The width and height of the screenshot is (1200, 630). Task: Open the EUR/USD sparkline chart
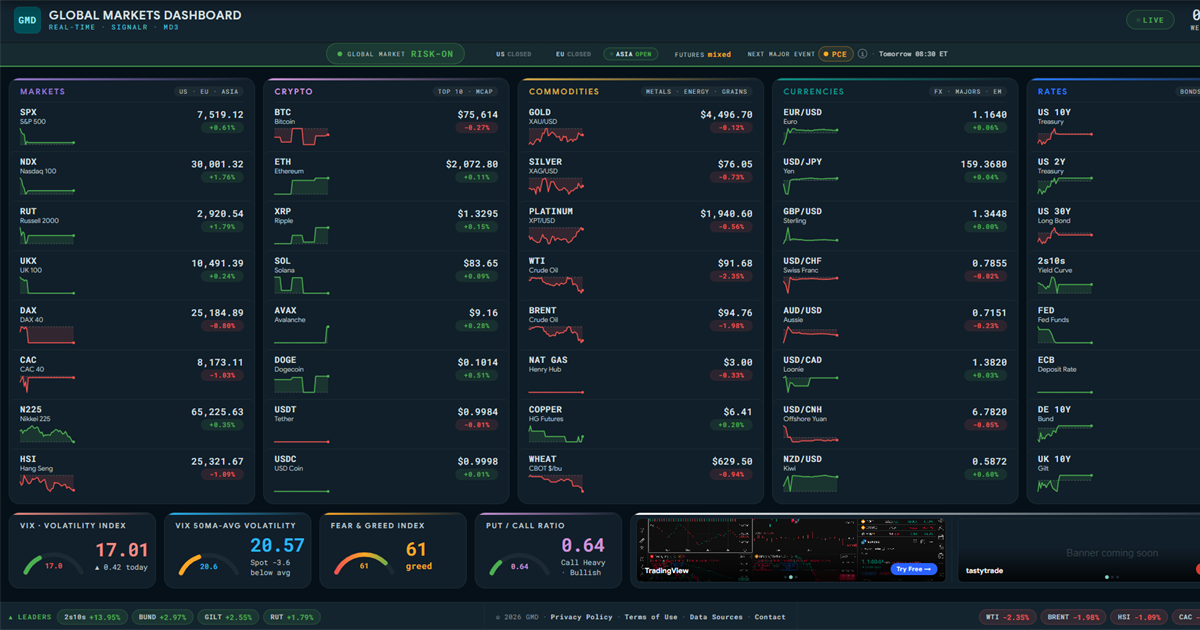click(x=811, y=135)
